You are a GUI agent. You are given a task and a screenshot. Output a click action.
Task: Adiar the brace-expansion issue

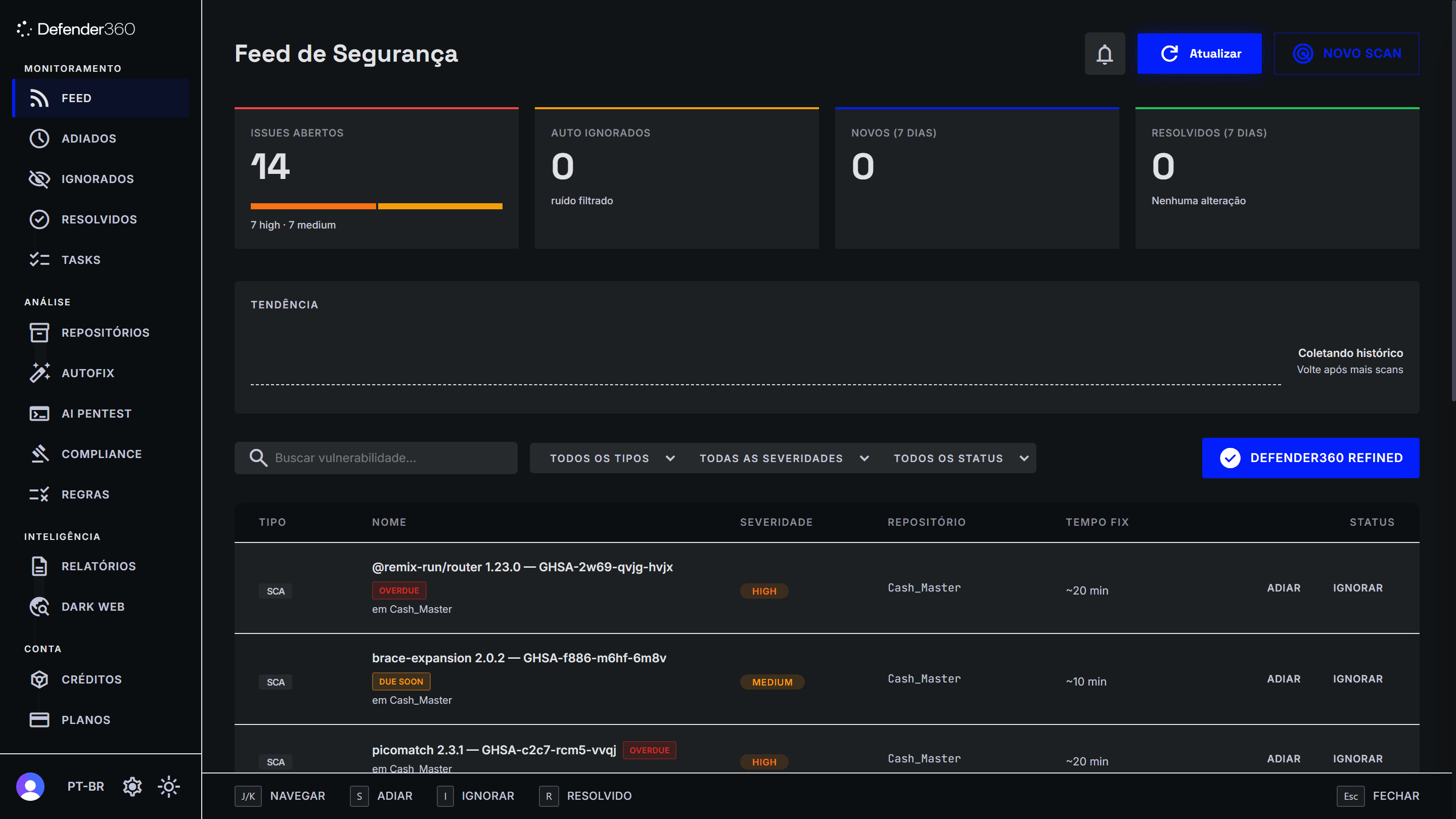click(x=1284, y=679)
